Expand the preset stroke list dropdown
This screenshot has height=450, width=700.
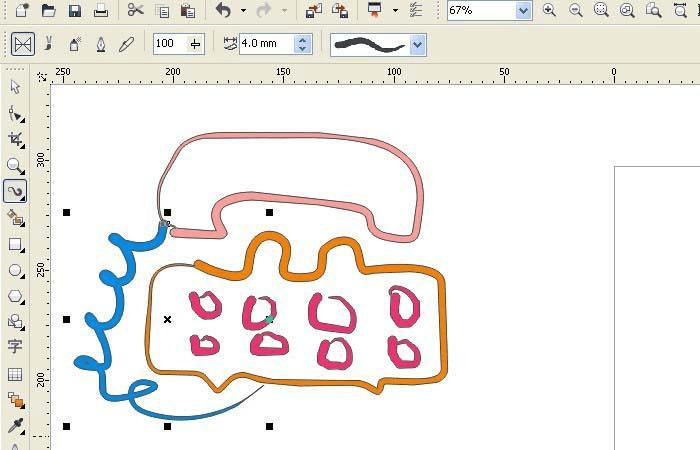tap(417, 45)
